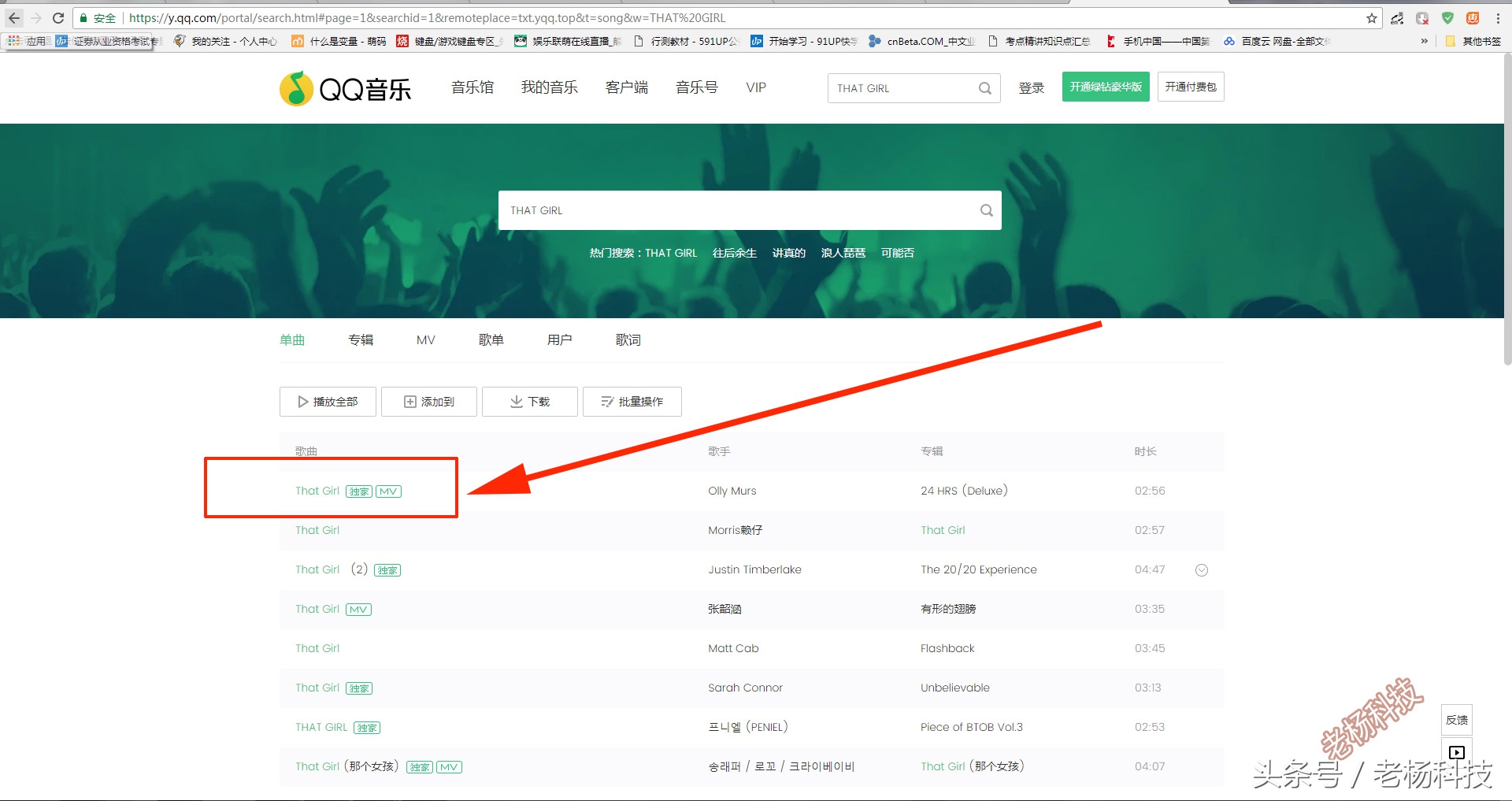
Task: Click the 反馈 feedback button
Action: pyautogui.click(x=1456, y=719)
